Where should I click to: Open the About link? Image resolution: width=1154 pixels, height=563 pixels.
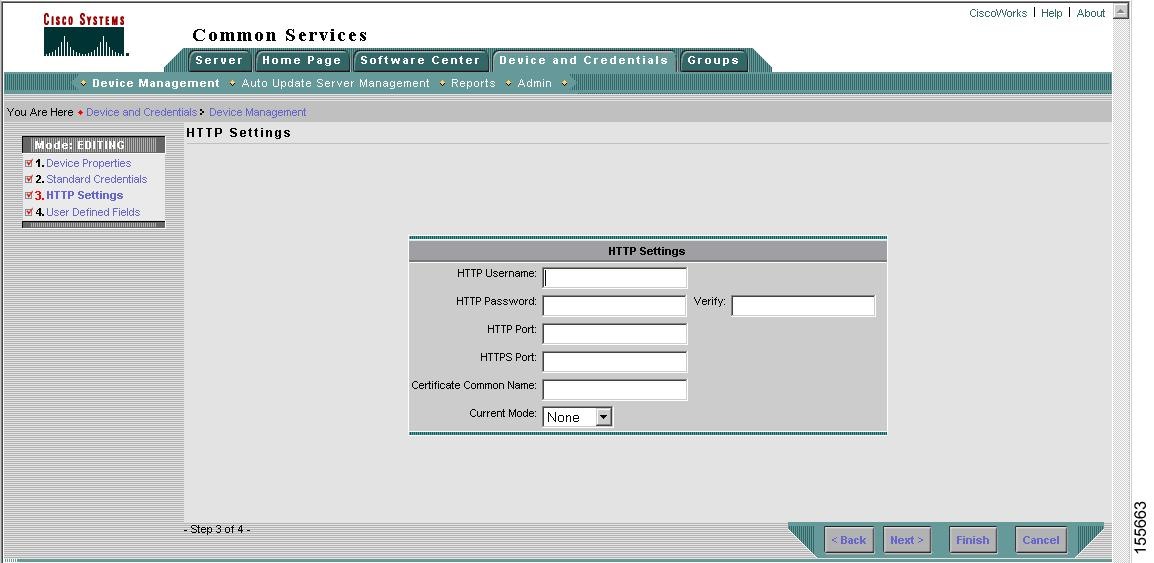pos(1091,13)
